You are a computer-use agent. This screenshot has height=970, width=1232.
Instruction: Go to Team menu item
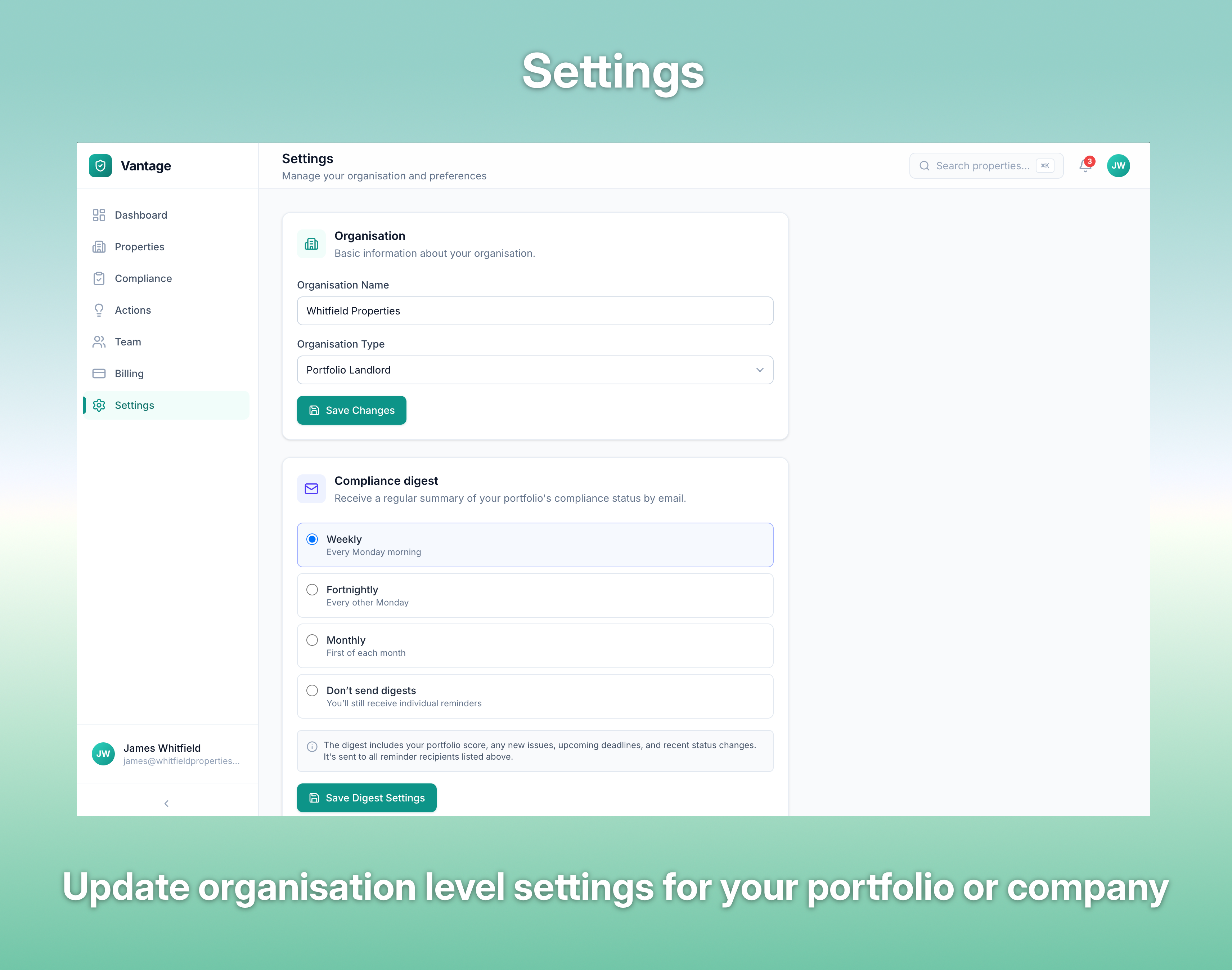click(x=166, y=342)
